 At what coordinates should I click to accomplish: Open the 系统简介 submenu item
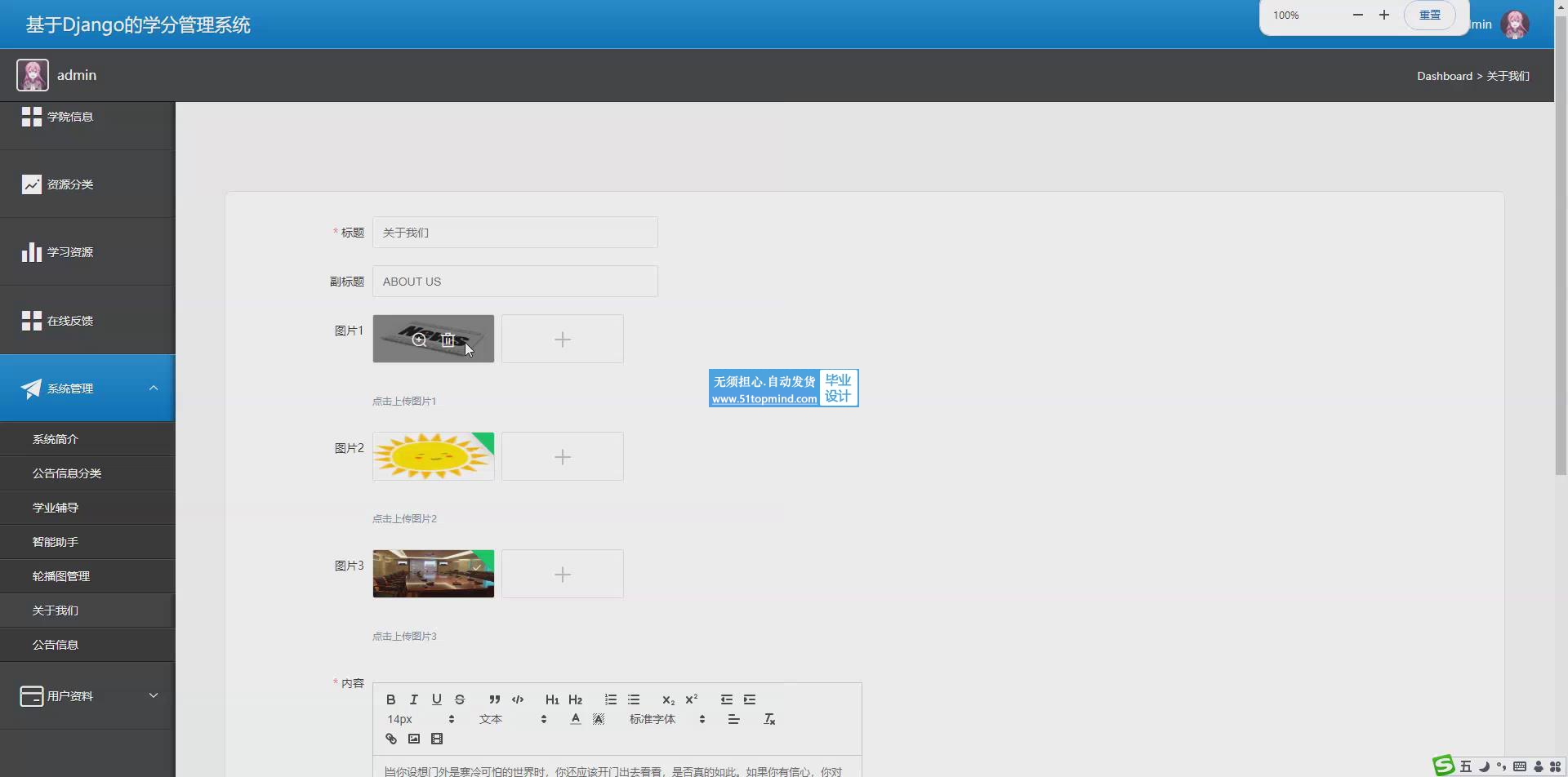pyautogui.click(x=87, y=439)
